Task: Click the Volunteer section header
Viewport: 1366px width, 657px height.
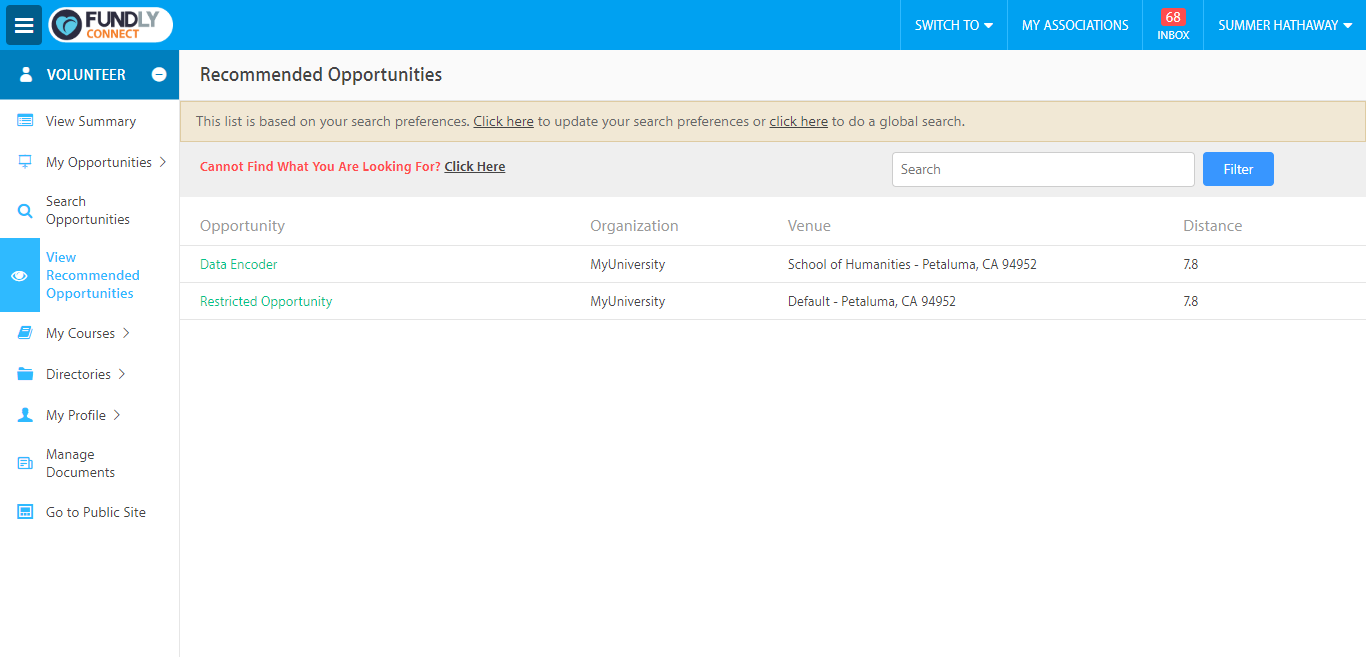Action: 90,75
